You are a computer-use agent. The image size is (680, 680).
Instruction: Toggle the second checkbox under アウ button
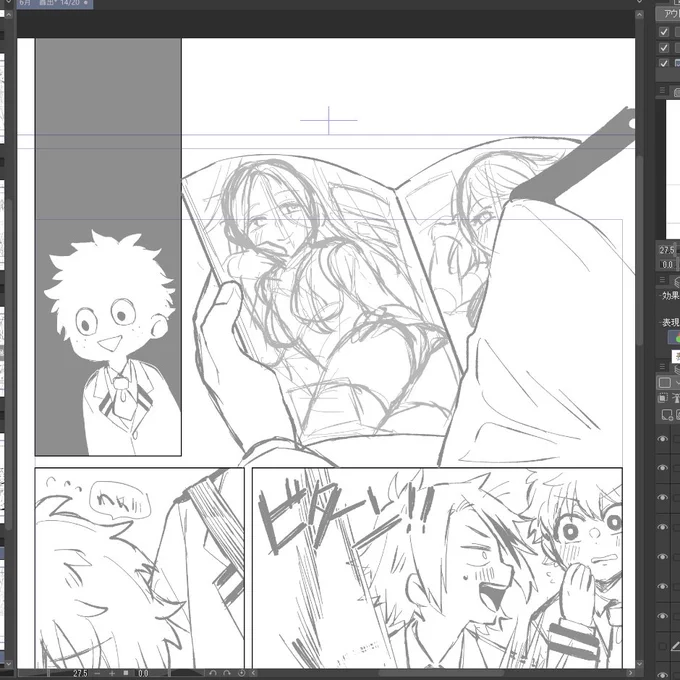[x=664, y=47]
